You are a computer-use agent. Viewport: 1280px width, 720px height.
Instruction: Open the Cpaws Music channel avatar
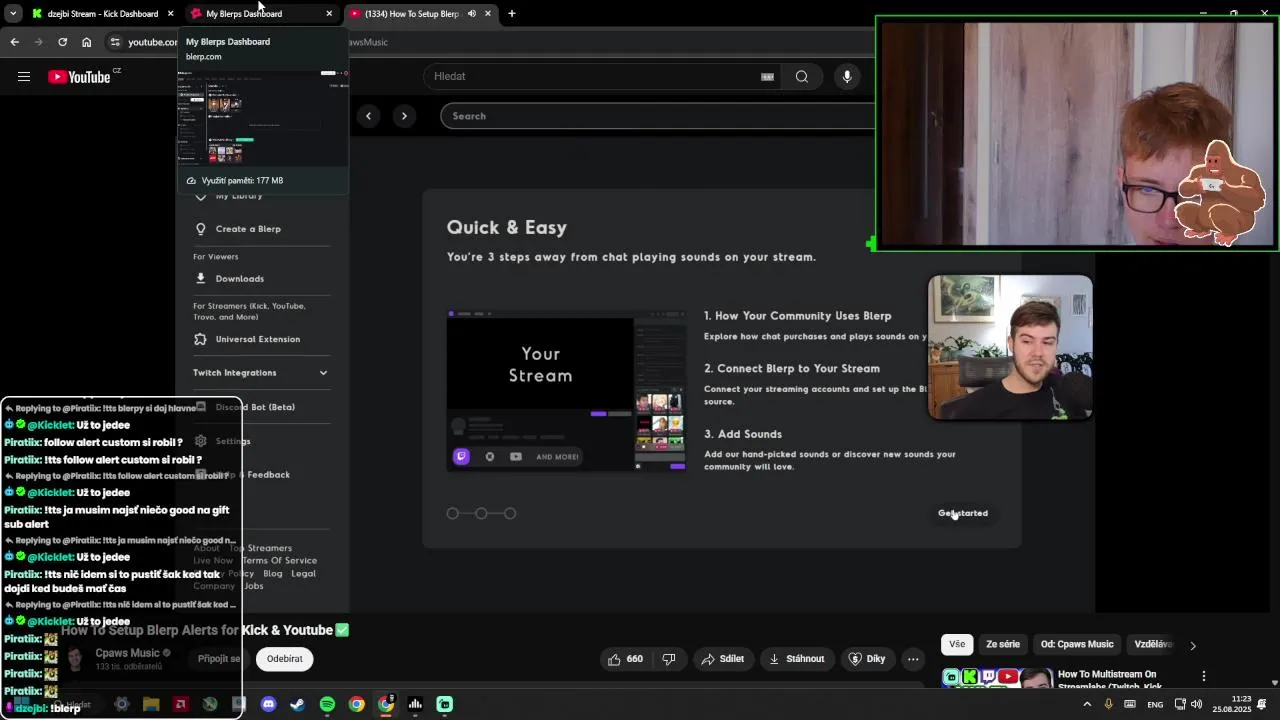coord(75,659)
